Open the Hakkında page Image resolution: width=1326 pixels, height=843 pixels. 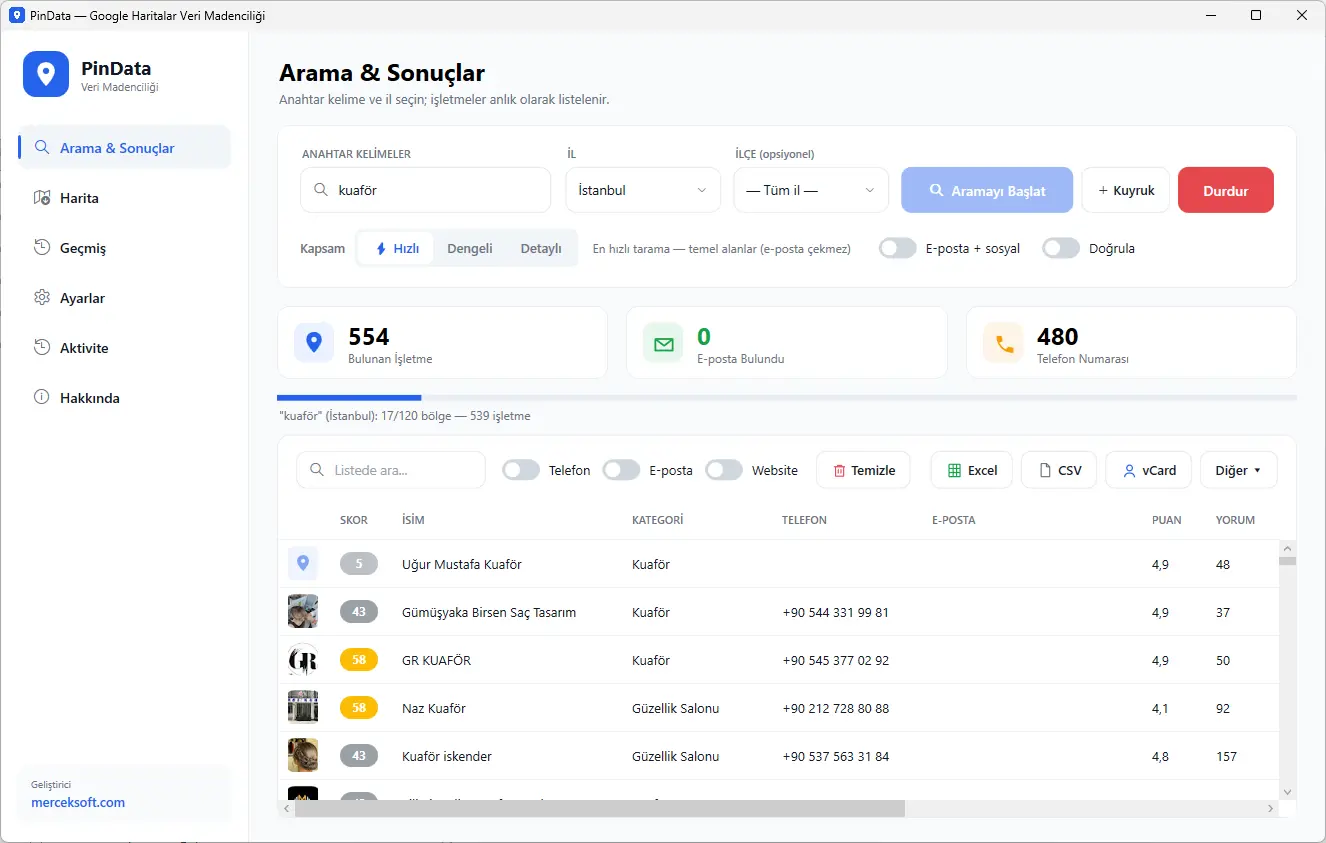click(x=125, y=397)
